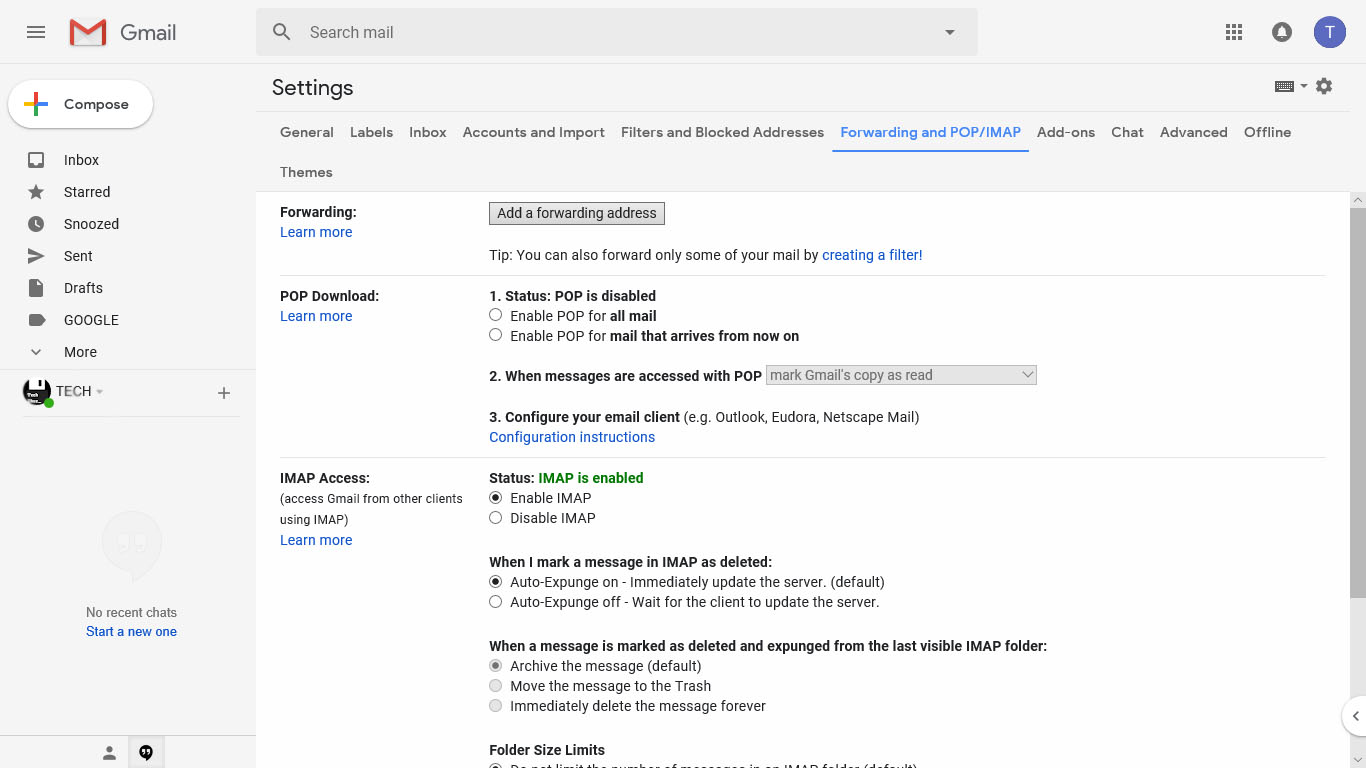Select Archive the message (default)
Image resolution: width=1366 pixels, height=768 pixels.
[495, 665]
